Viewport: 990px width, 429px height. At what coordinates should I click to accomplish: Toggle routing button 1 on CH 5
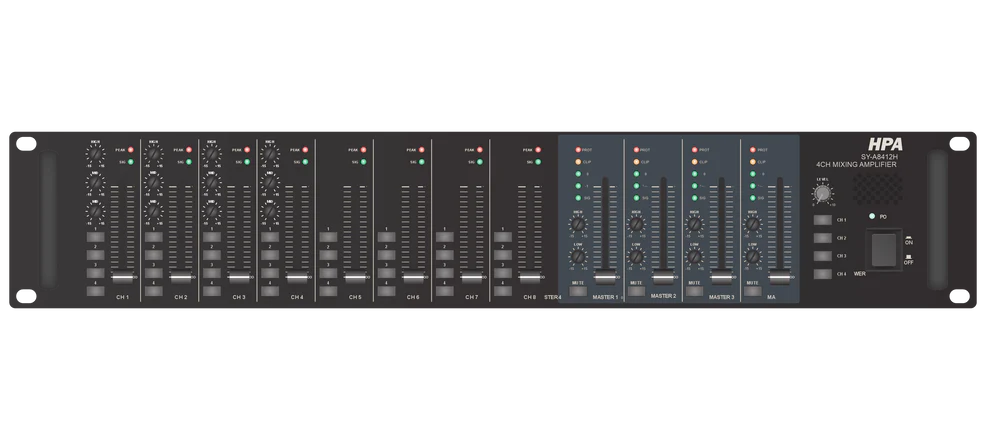[x=328, y=237]
